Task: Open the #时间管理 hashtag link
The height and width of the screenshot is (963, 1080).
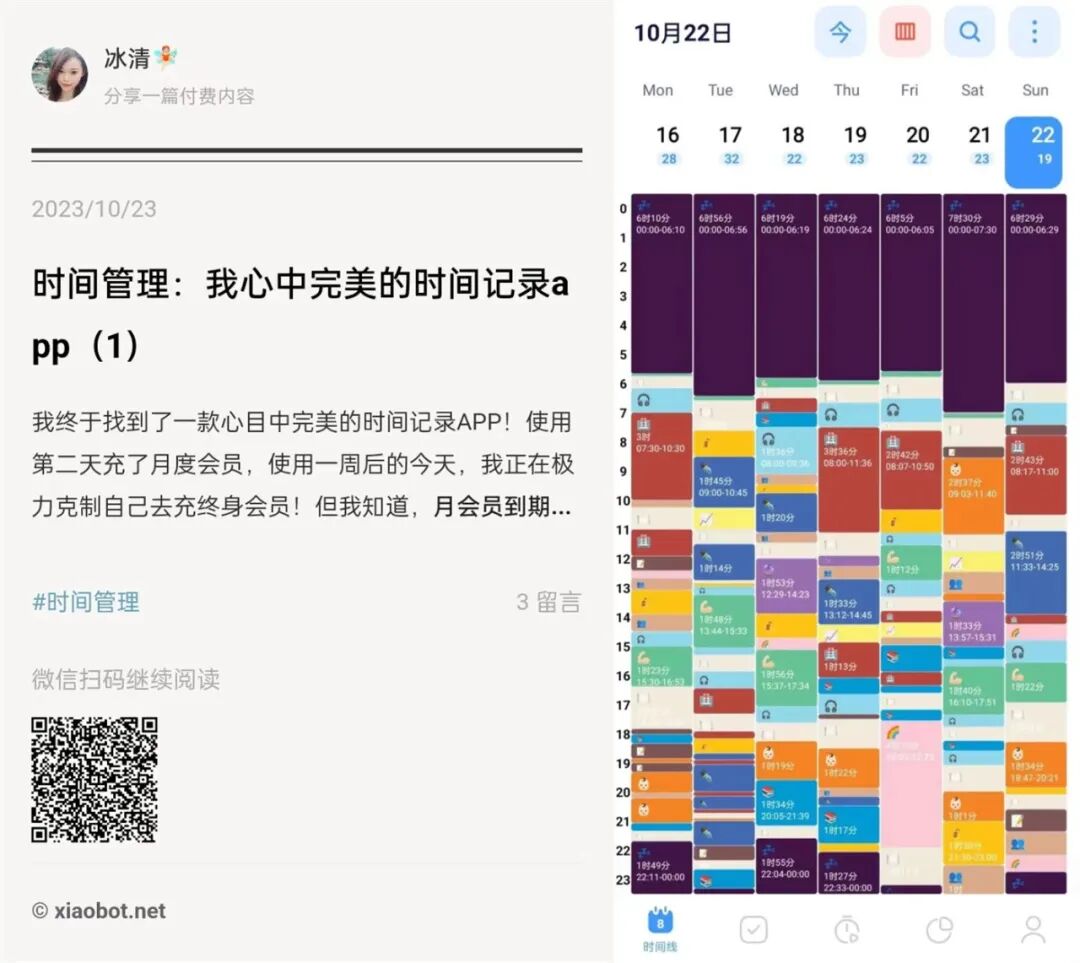Action: (x=86, y=602)
